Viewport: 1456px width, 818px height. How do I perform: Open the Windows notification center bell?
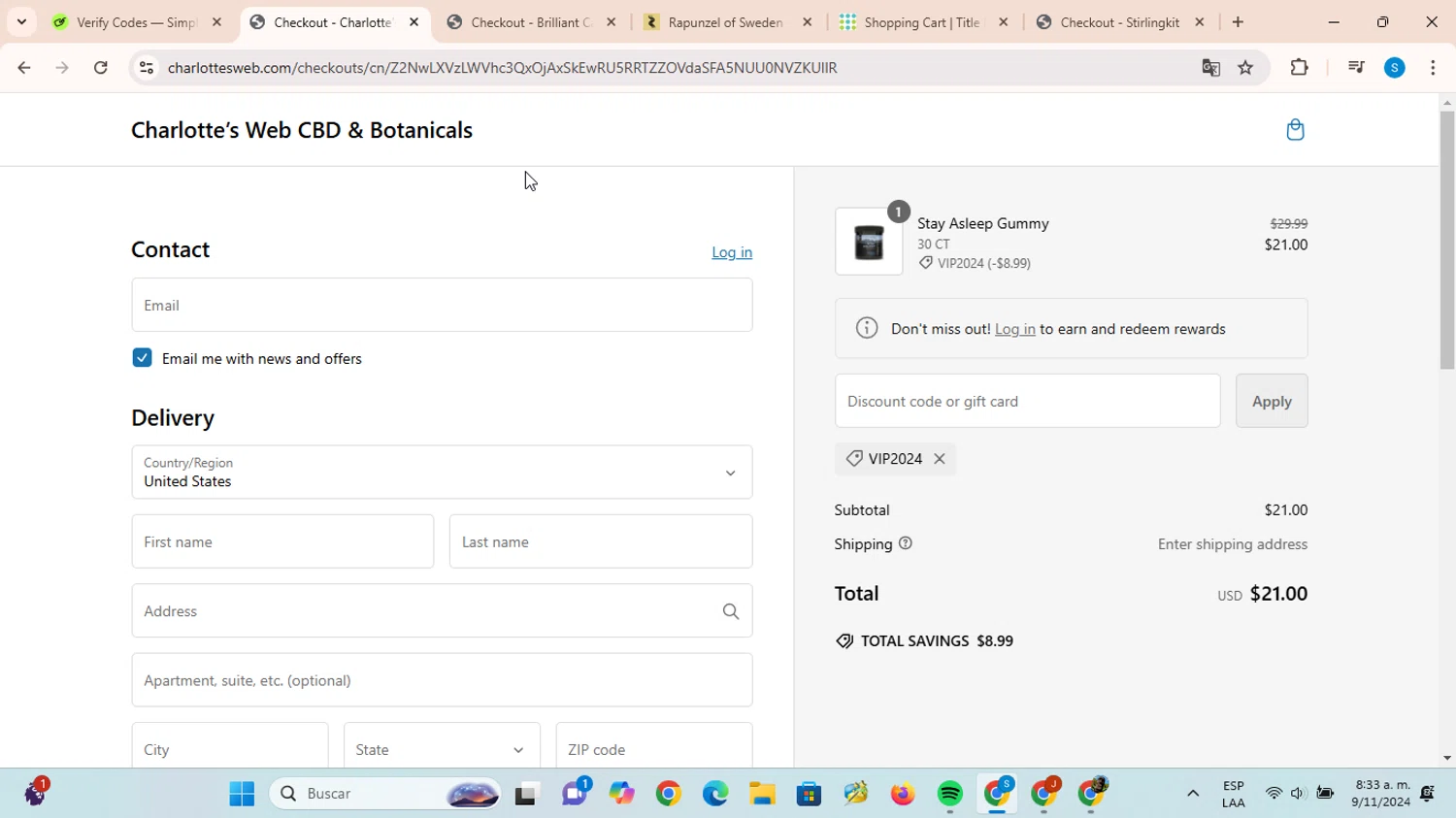click(1428, 794)
